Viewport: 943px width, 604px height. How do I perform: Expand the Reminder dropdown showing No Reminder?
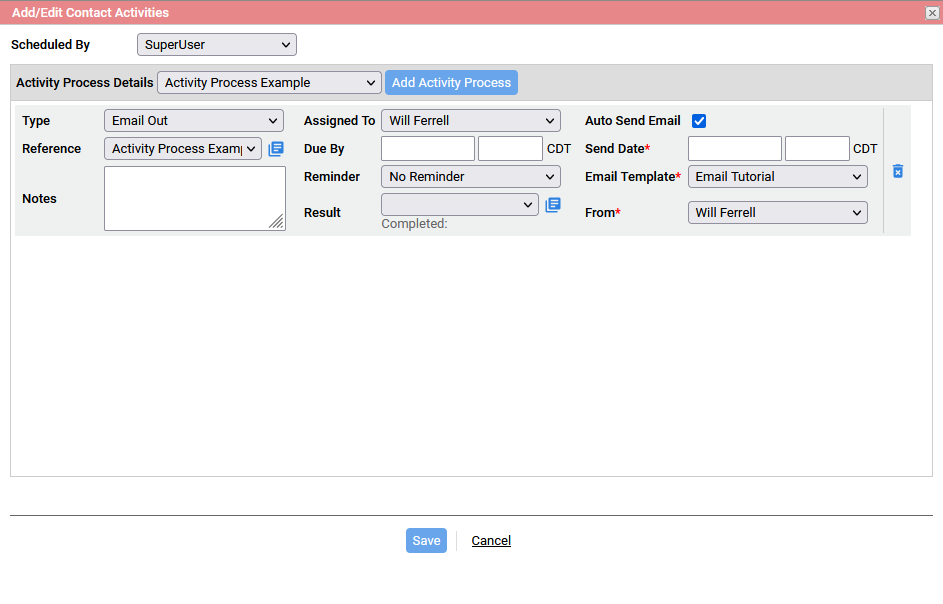click(x=470, y=177)
